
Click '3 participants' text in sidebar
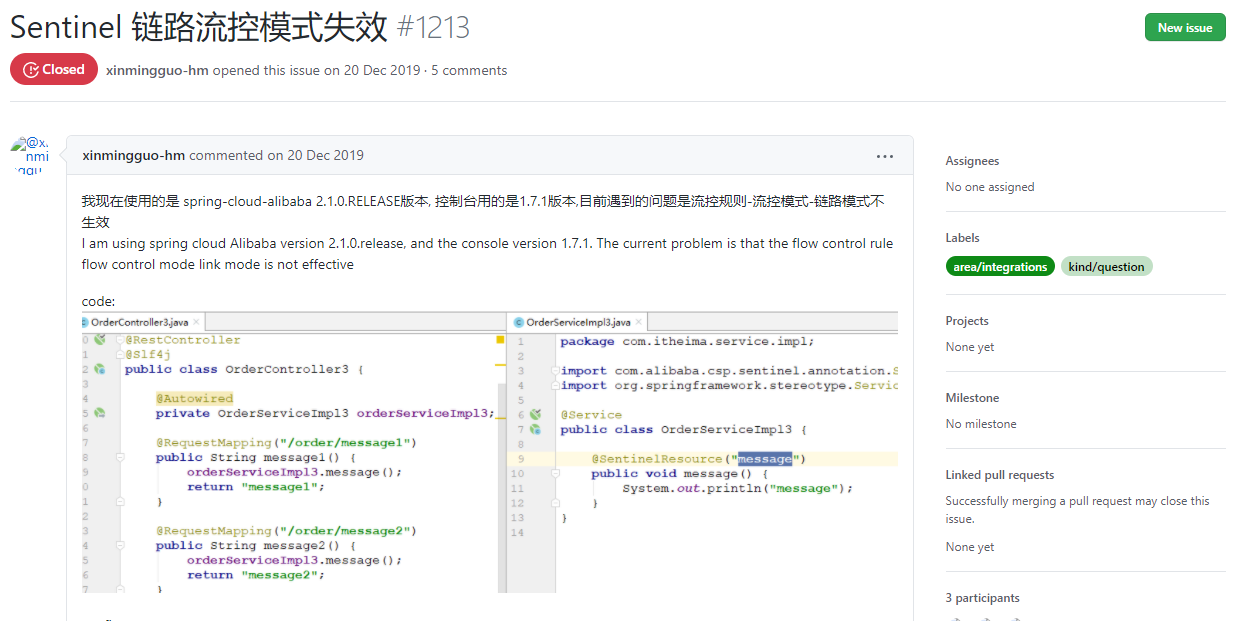(x=983, y=598)
